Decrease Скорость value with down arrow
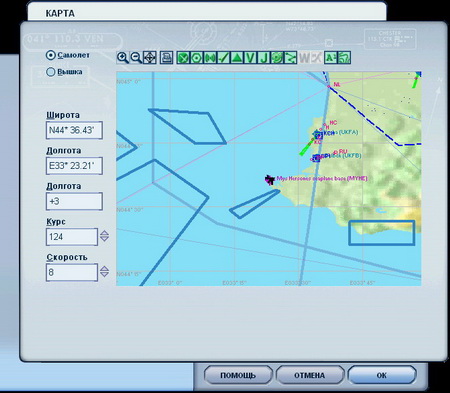450x393 pixels. click(x=104, y=275)
